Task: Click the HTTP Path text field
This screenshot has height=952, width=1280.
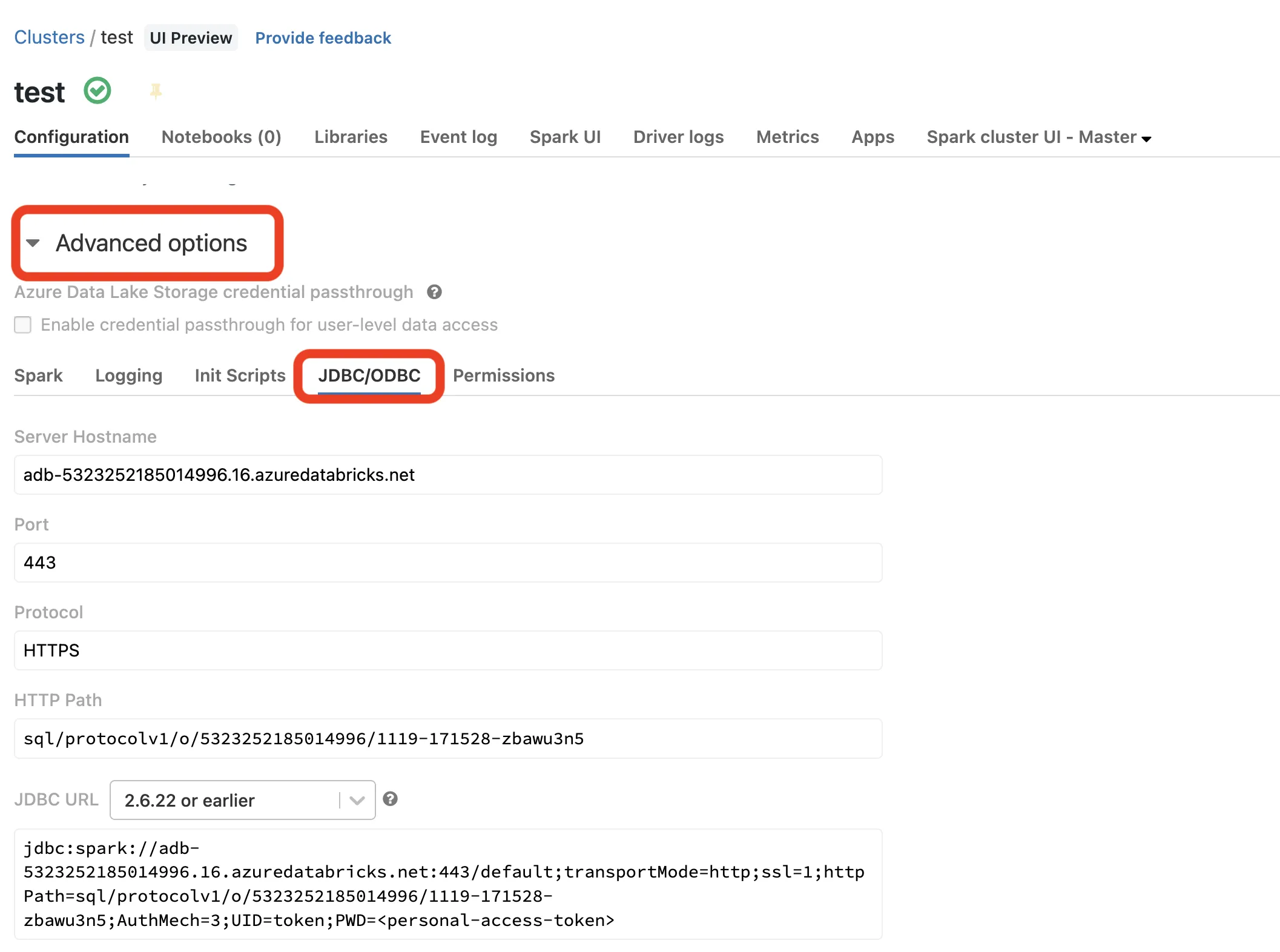Action: pyautogui.click(x=448, y=738)
